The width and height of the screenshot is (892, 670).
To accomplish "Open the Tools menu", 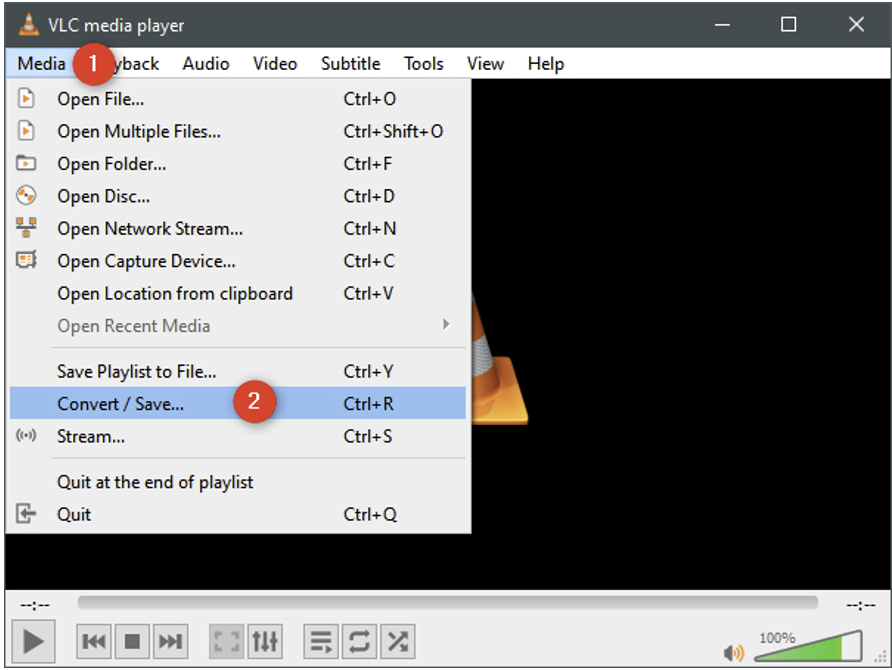I will 424,63.
